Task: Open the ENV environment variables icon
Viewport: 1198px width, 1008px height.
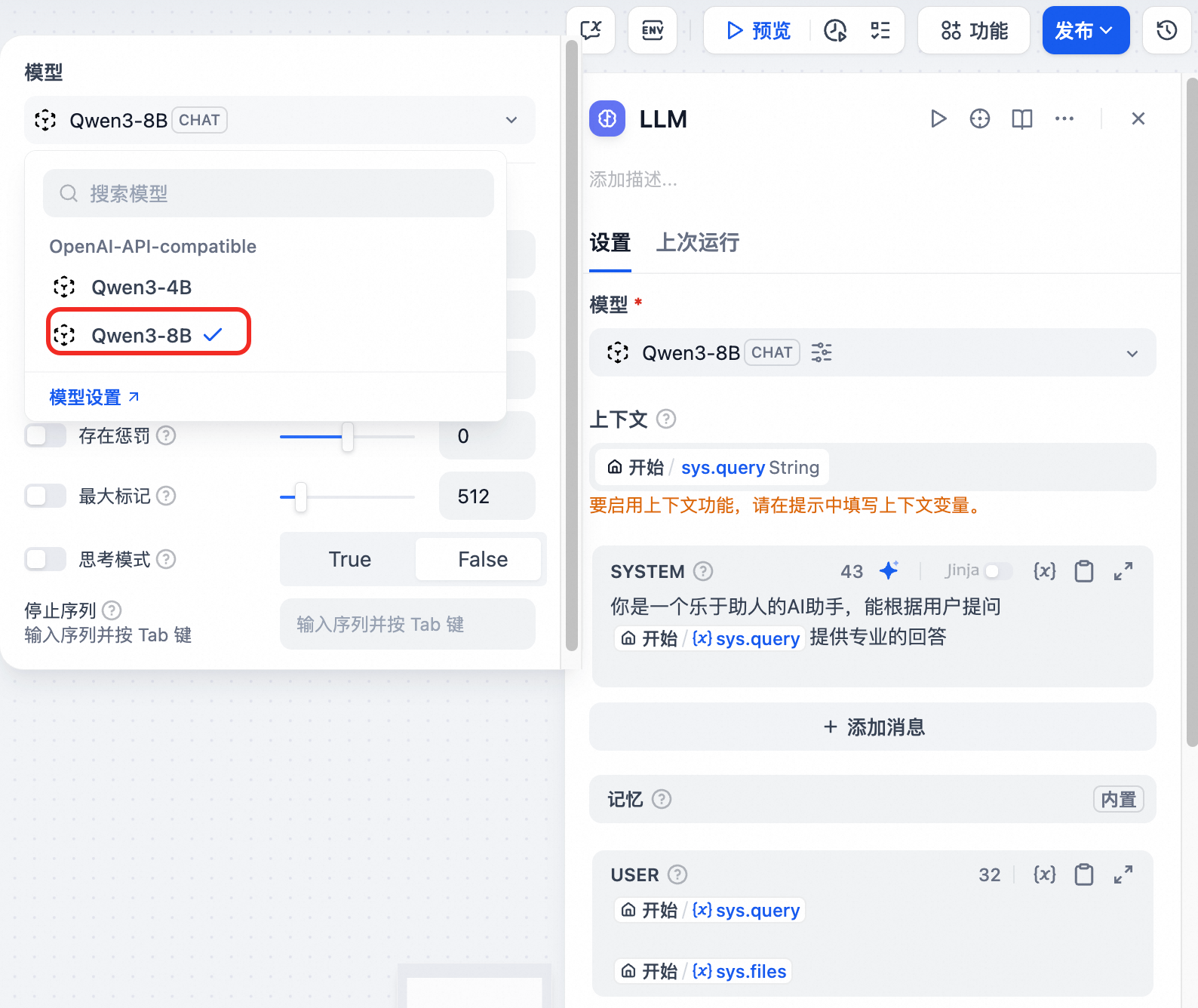Action: [x=653, y=30]
